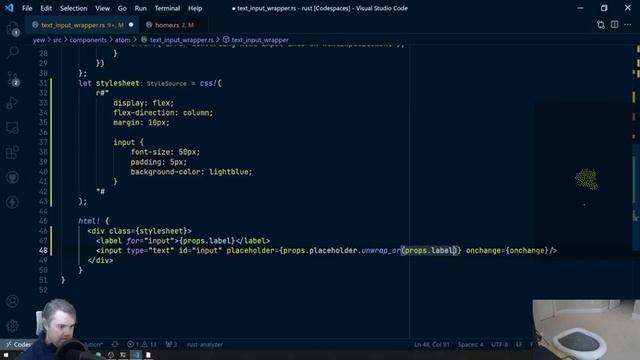Open the Run and Debug view

coord(13,102)
